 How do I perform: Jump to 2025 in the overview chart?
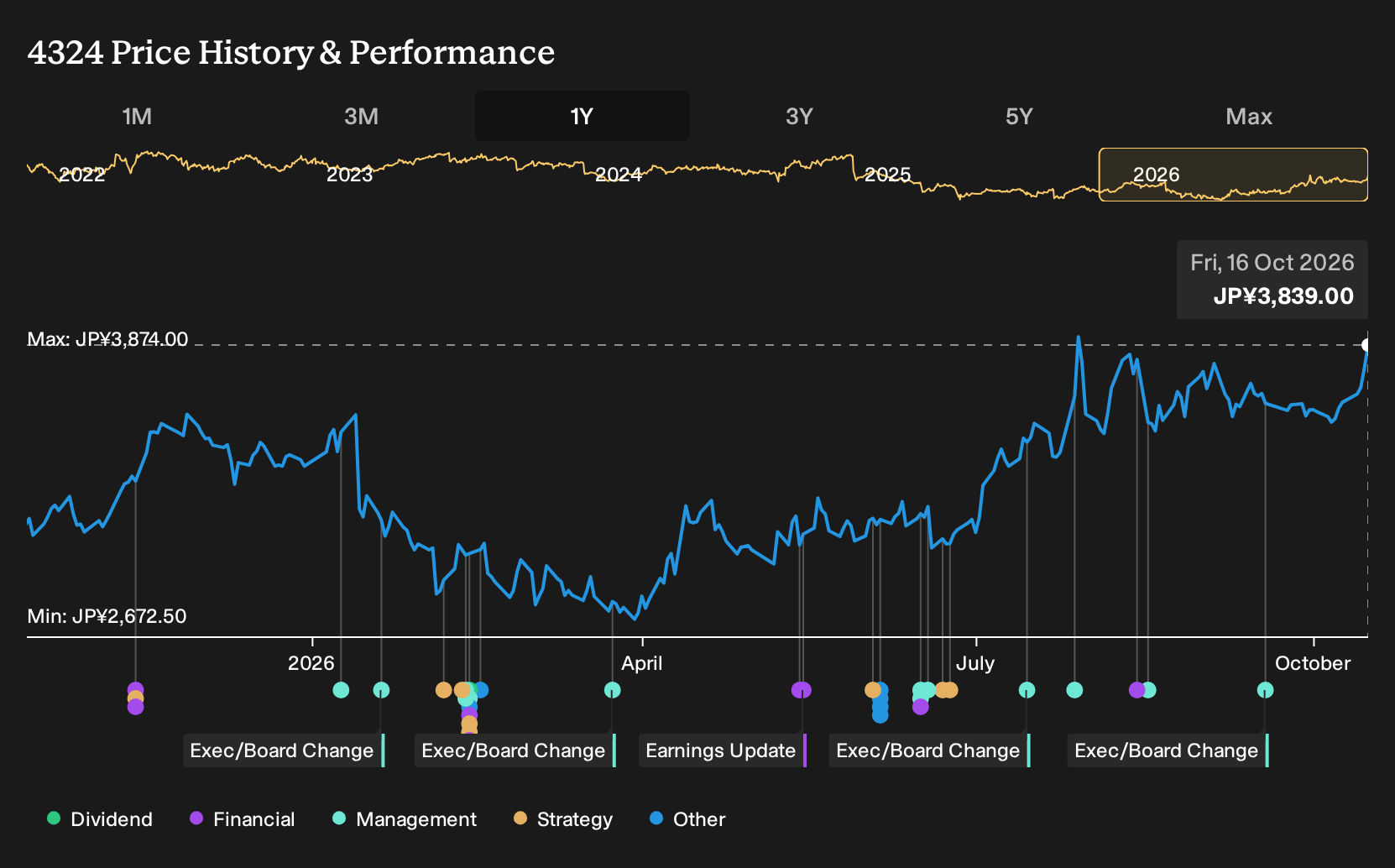pos(887,175)
